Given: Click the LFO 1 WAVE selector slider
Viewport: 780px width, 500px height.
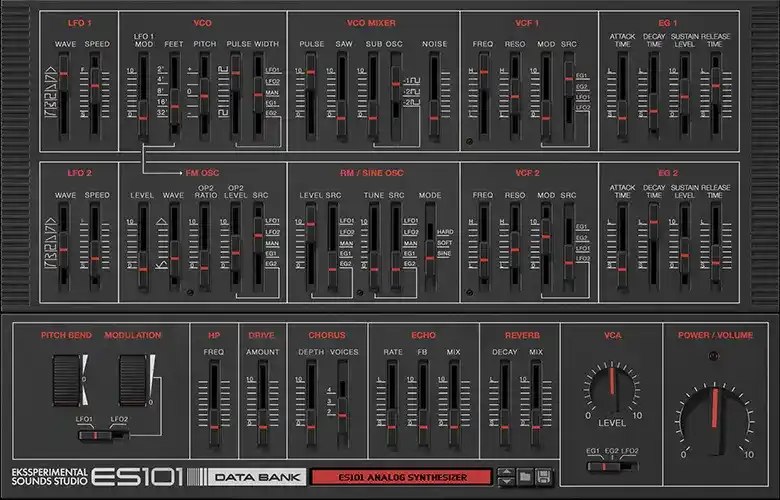Looking at the screenshot, I should coord(64,96).
